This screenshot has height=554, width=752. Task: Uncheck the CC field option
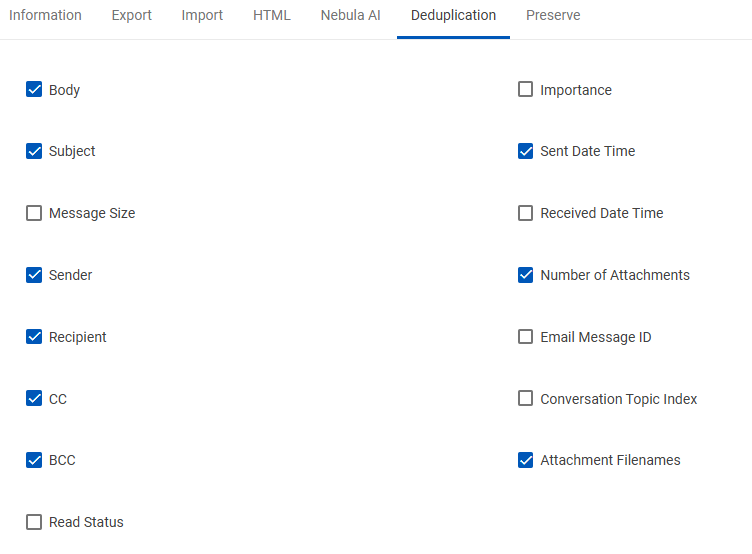(x=34, y=399)
